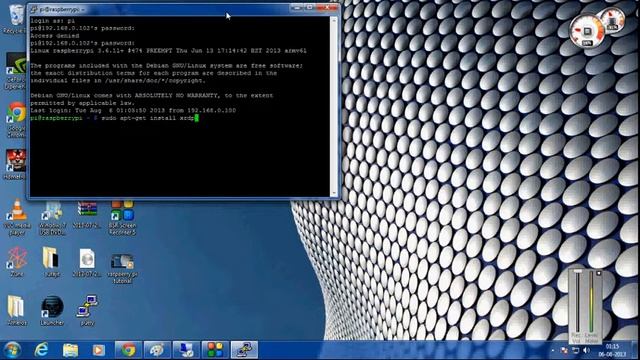The height and width of the screenshot is (360, 640).
Task: Open the red star network shortcut icon
Action: (17, 262)
